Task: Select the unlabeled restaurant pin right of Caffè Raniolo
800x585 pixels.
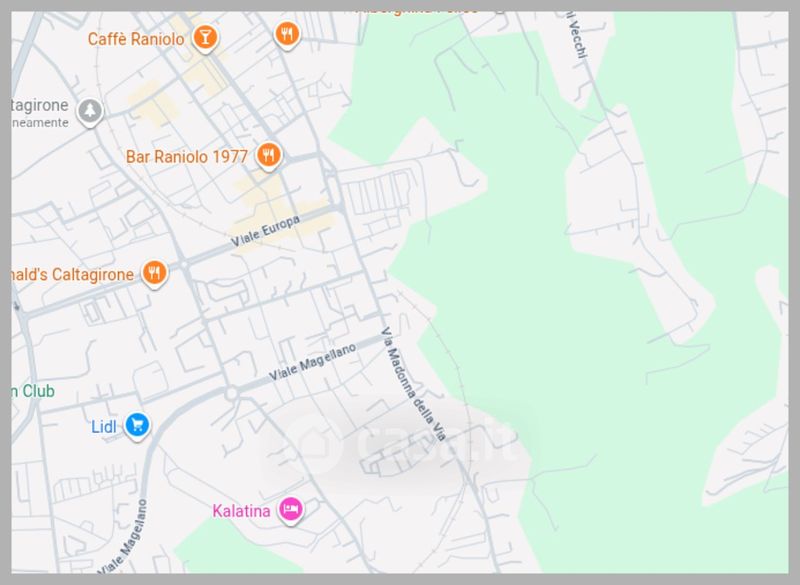Action: pos(287,34)
